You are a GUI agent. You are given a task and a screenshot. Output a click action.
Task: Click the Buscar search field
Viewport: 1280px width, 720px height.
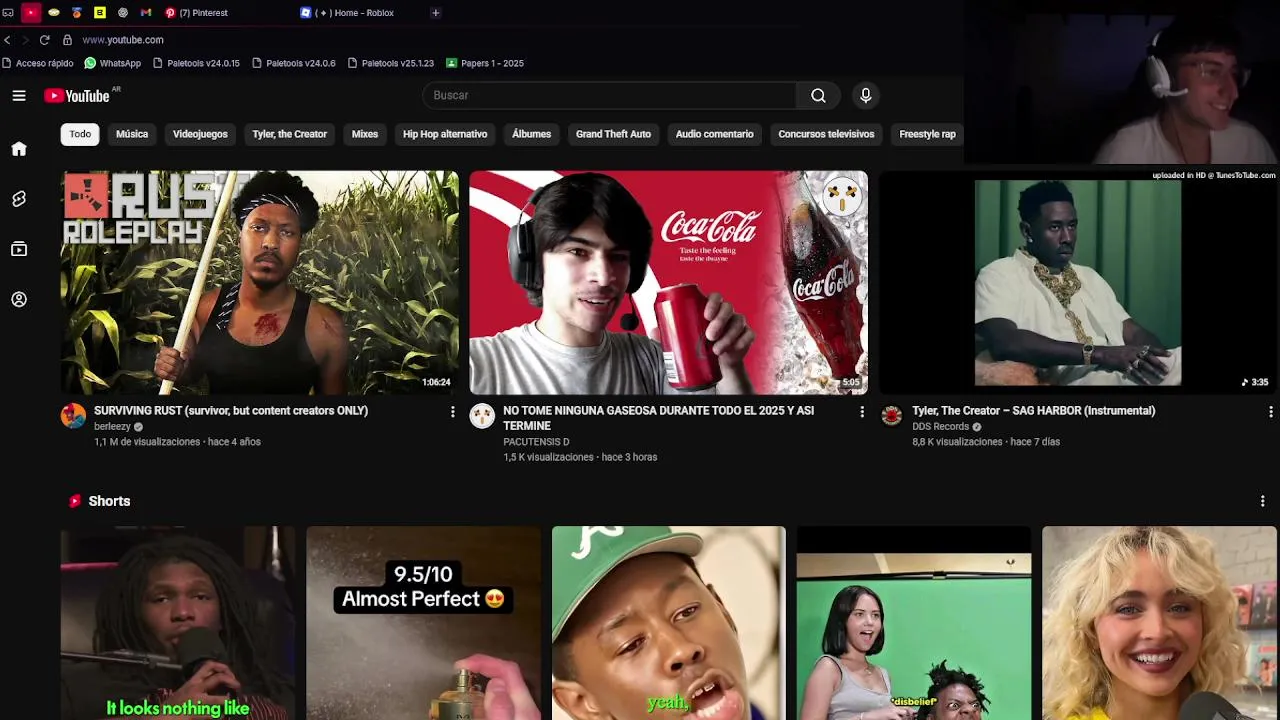[x=610, y=95]
